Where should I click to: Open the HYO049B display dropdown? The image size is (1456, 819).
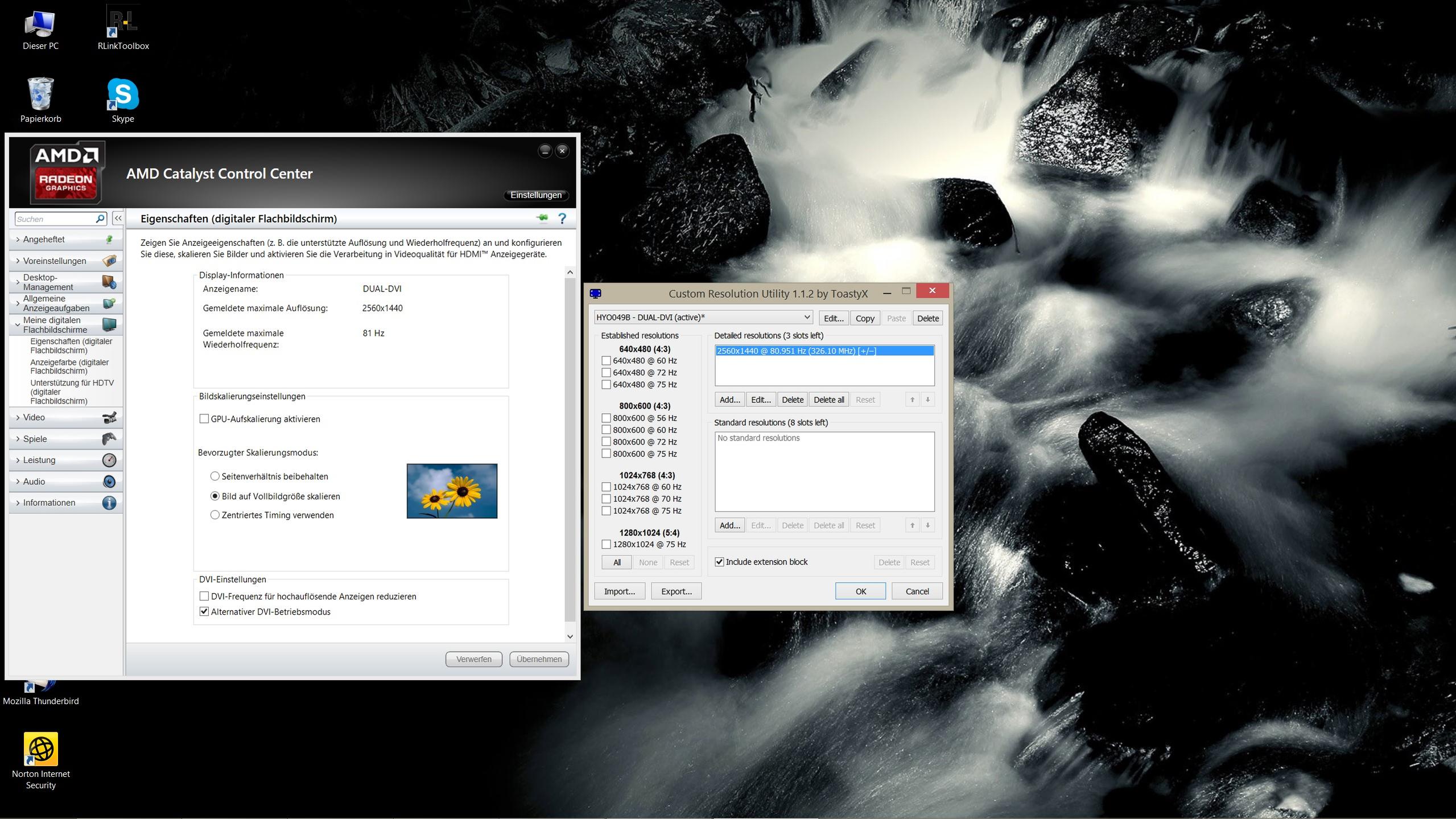coord(703,318)
